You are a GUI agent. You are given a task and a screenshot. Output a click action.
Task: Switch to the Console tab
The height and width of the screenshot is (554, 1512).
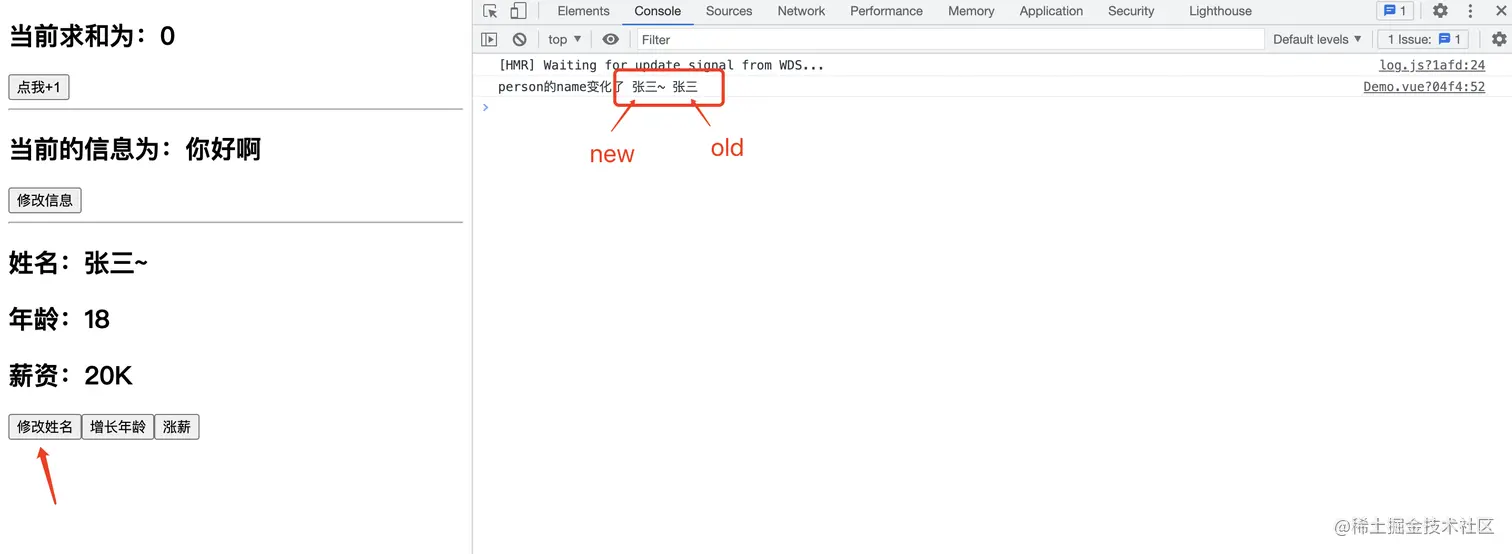tap(657, 11)
